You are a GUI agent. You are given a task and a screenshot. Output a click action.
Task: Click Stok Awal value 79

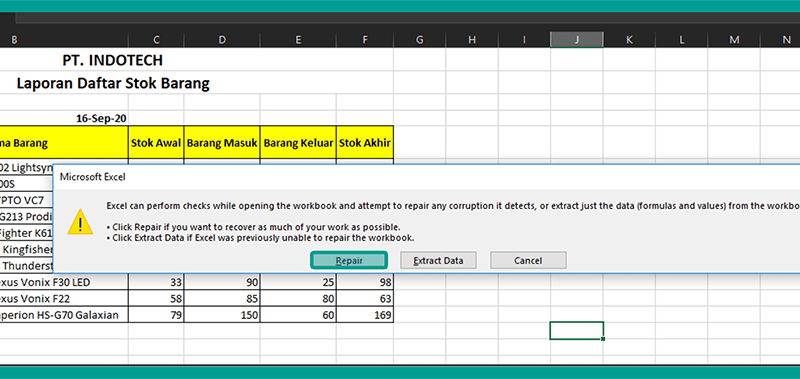pyautogui.click(x=156, y=315)
